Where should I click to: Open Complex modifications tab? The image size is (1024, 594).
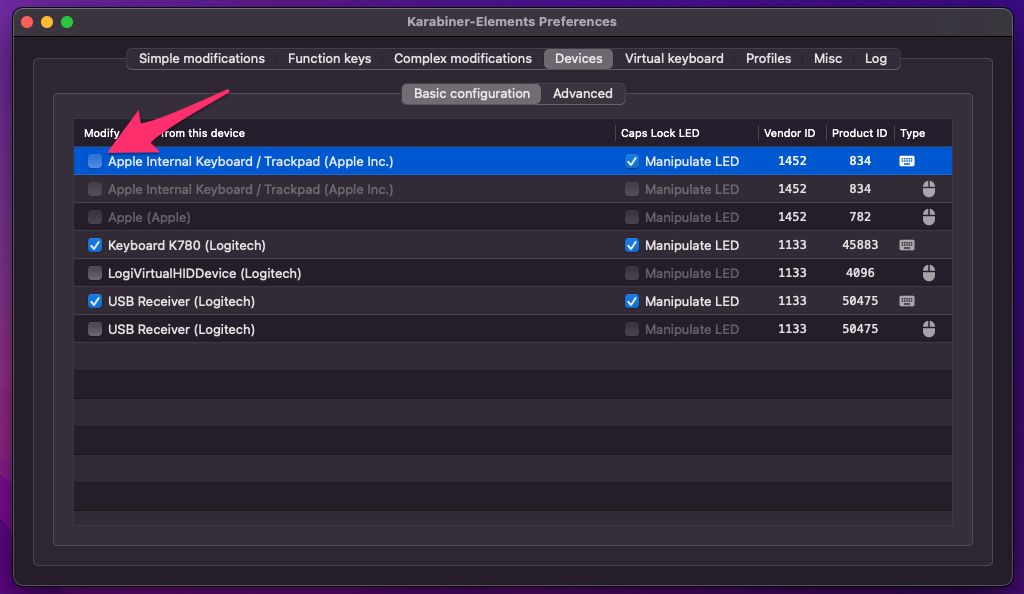tap(462, 59)
